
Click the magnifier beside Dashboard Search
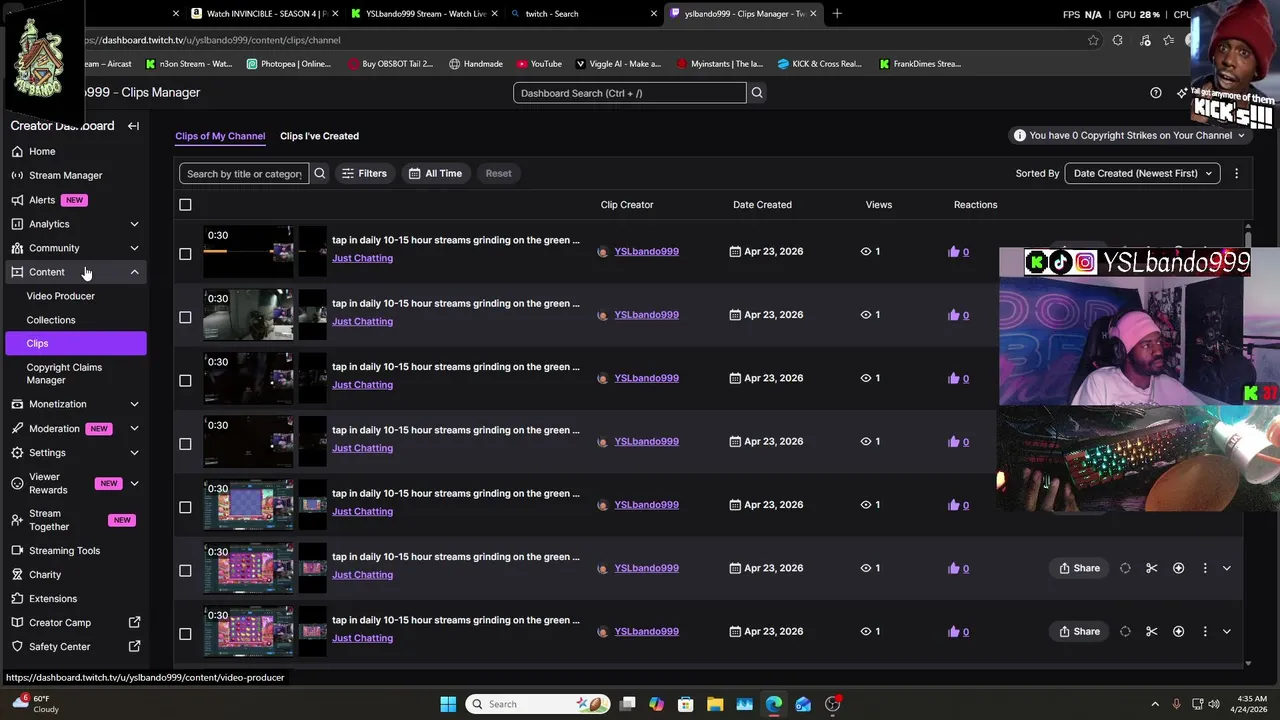click(757, 93)
